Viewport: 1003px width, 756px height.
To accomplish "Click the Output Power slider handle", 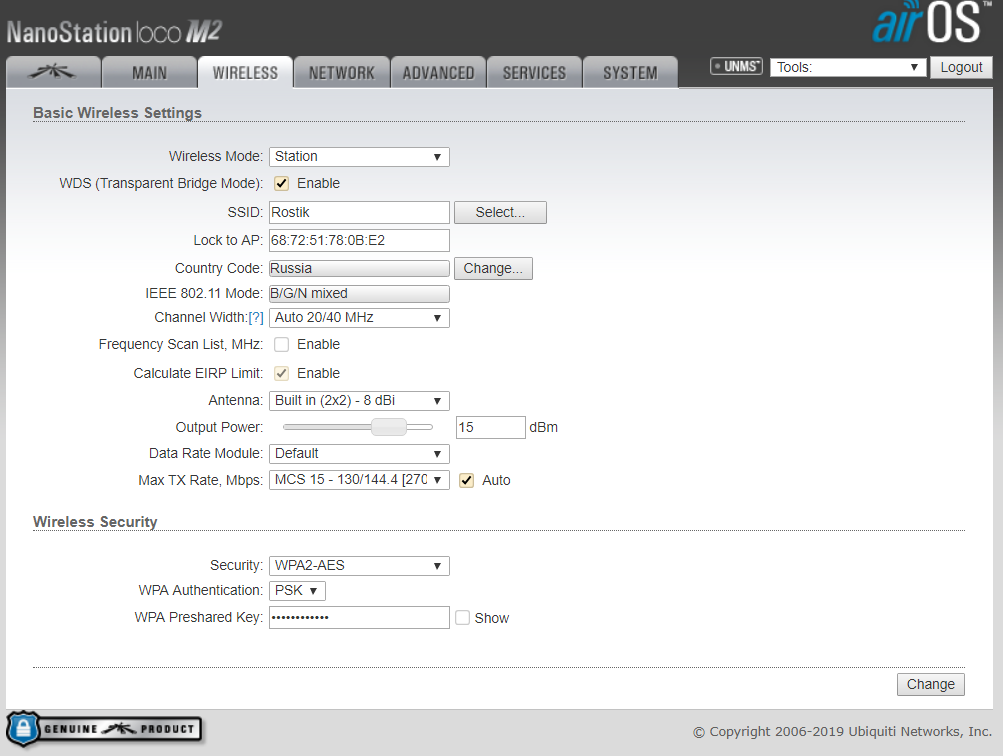I will tap(389, 427).
